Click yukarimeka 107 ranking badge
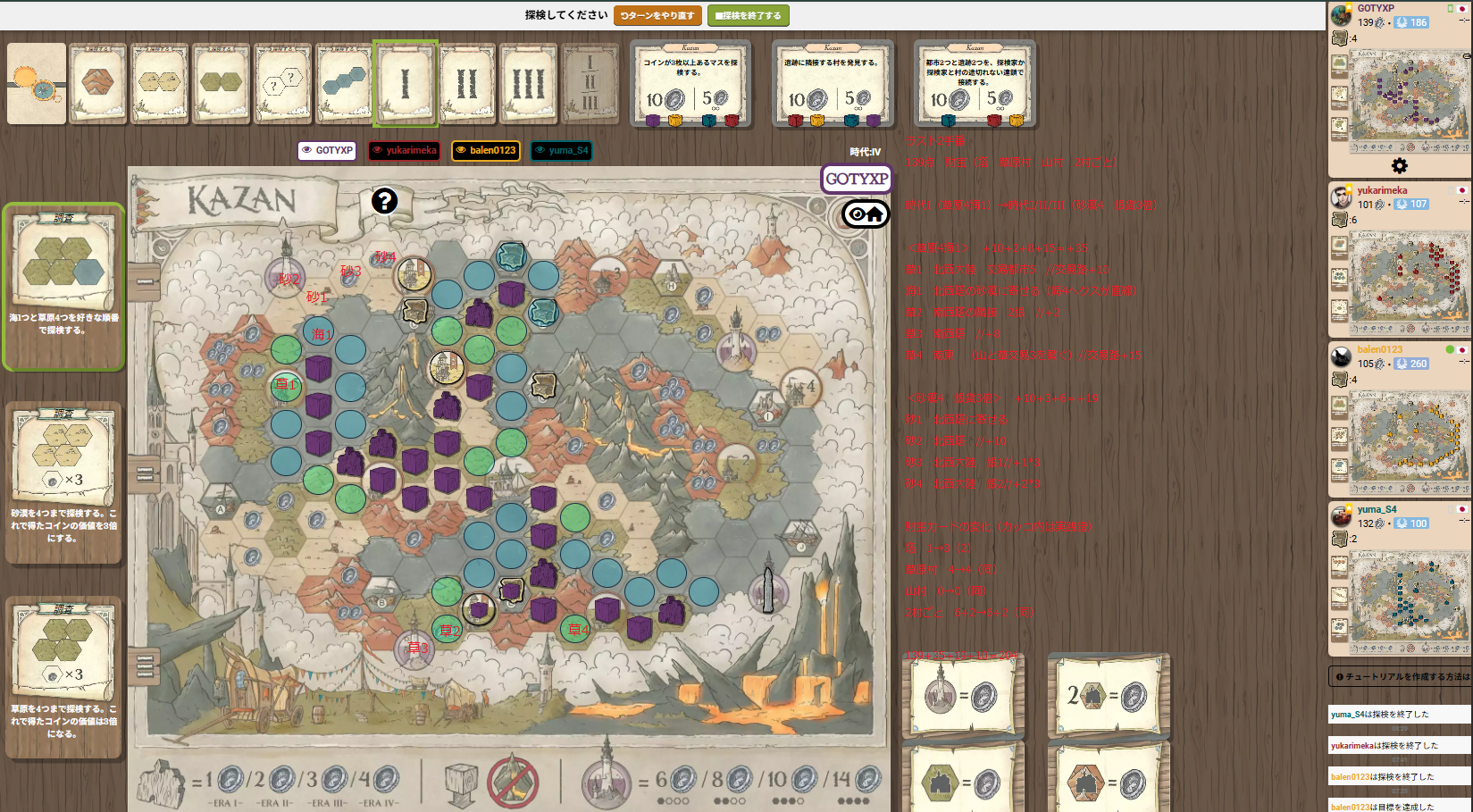Image resolution: width=1473 pixels, height=812 pixels. click(1411, 205)
